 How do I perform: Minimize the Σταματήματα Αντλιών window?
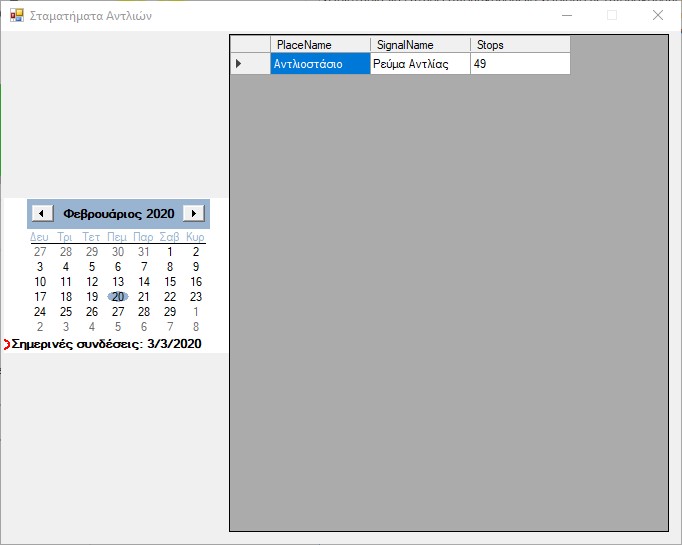tap(566, 16)
